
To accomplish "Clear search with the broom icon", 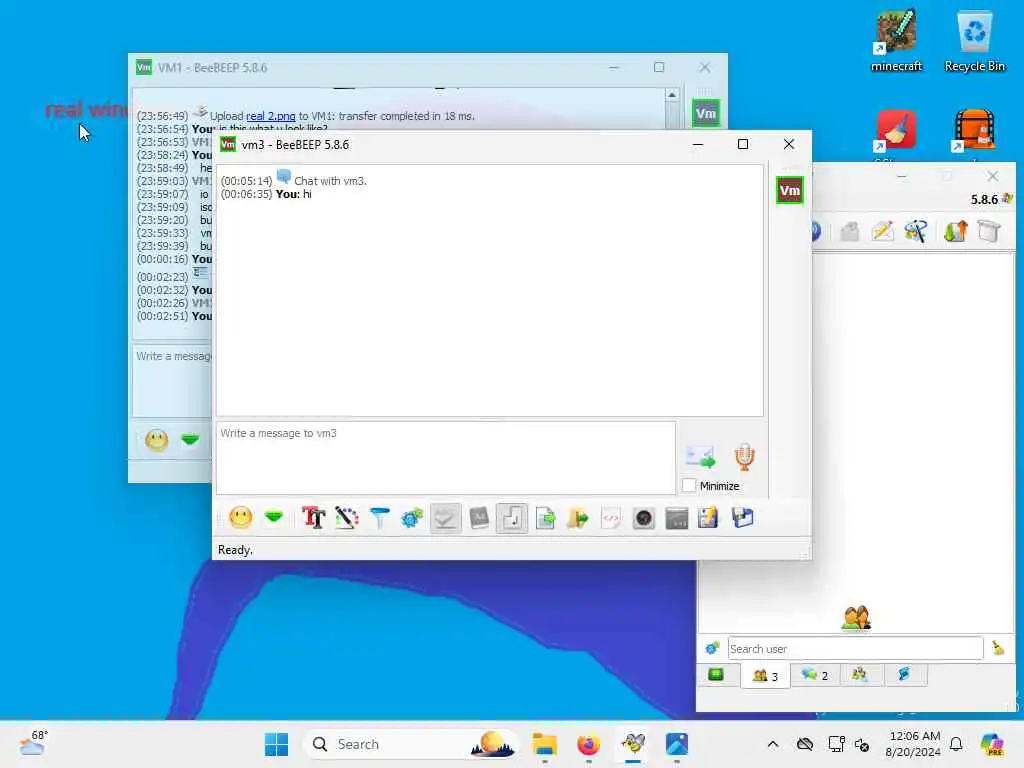I will point(998,648).
